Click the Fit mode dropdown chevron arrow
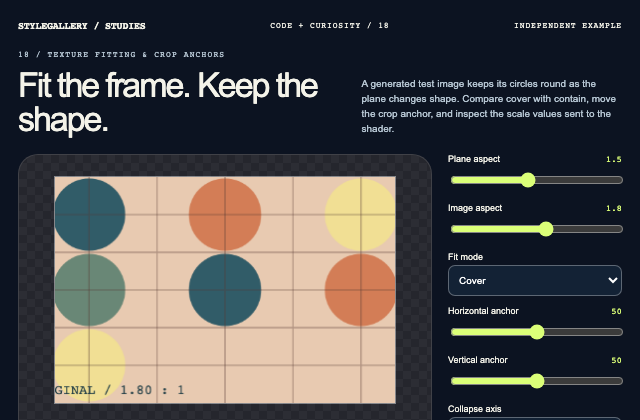The width and height of the screenshot is (640, 420). pos(612,280)
